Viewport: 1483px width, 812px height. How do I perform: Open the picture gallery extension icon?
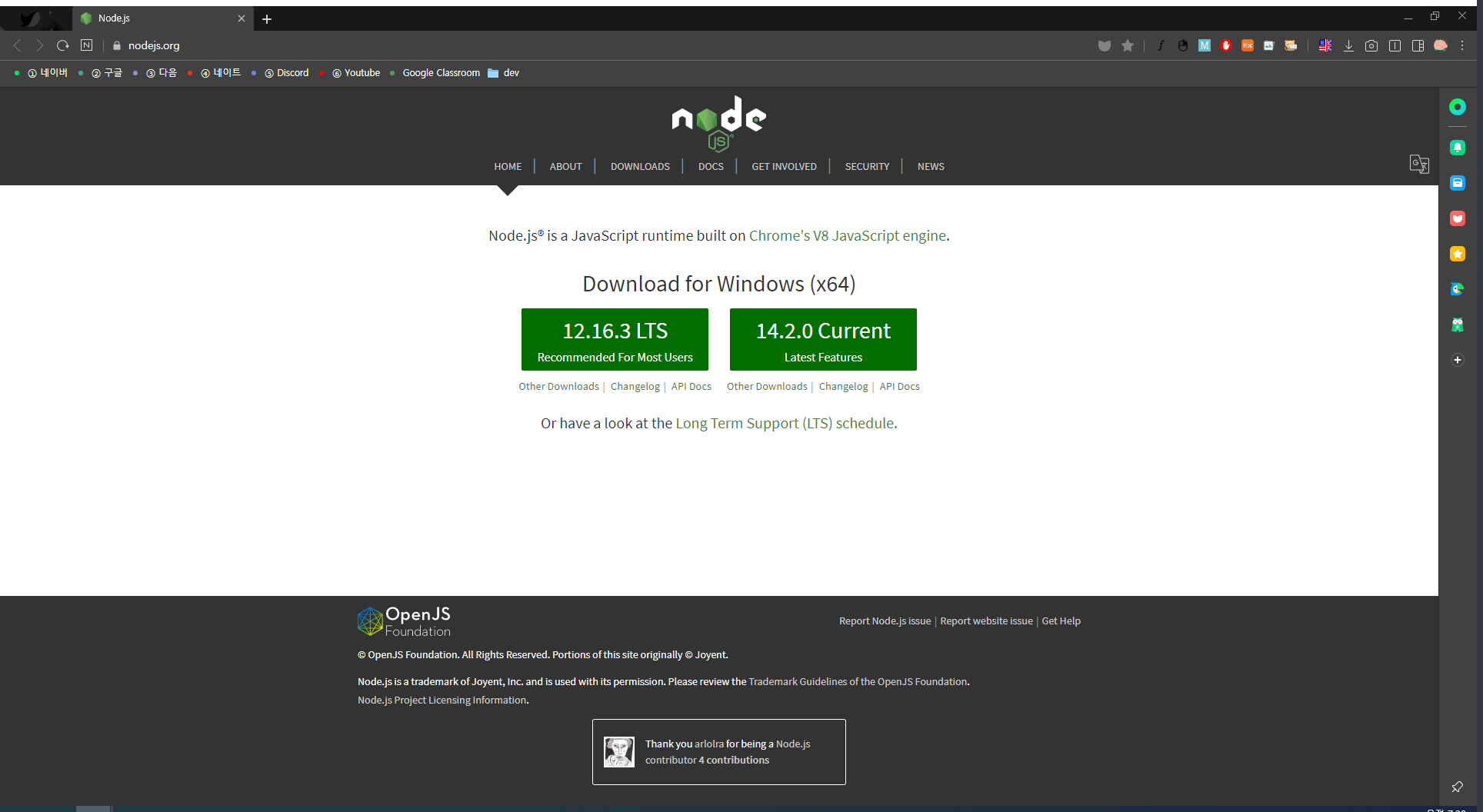[1269, 46]
